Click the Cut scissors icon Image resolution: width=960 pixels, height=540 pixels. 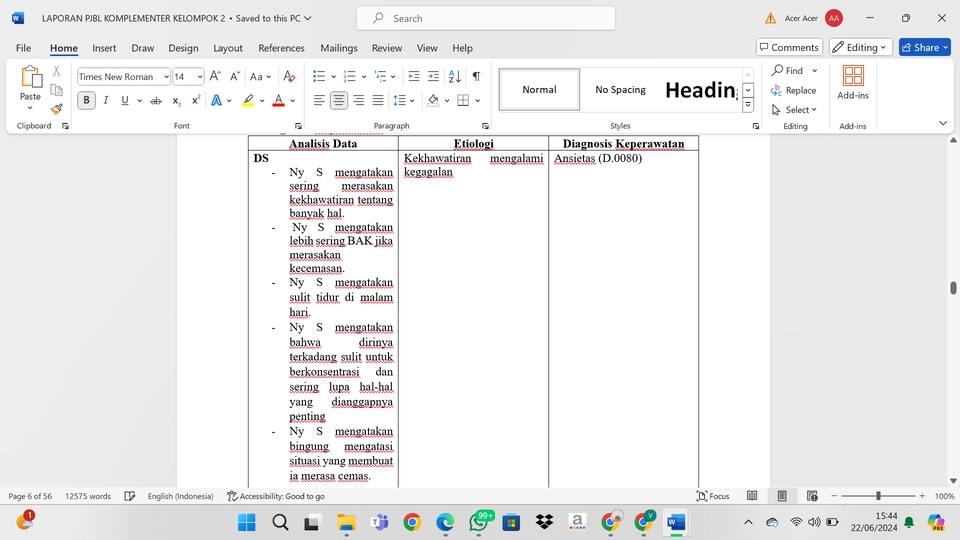(x=56, y=71)
